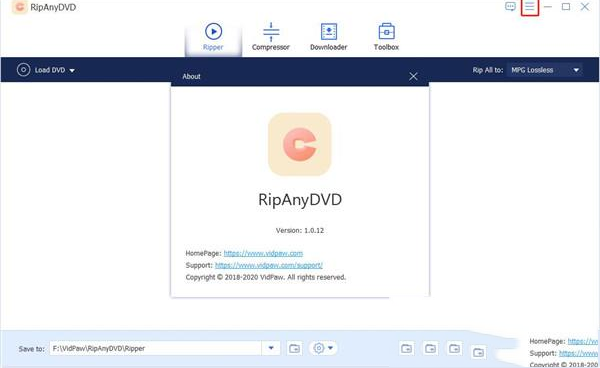Click the Save to: label
This screenshot has width=600, height=368.
click(x=32, y=349)
